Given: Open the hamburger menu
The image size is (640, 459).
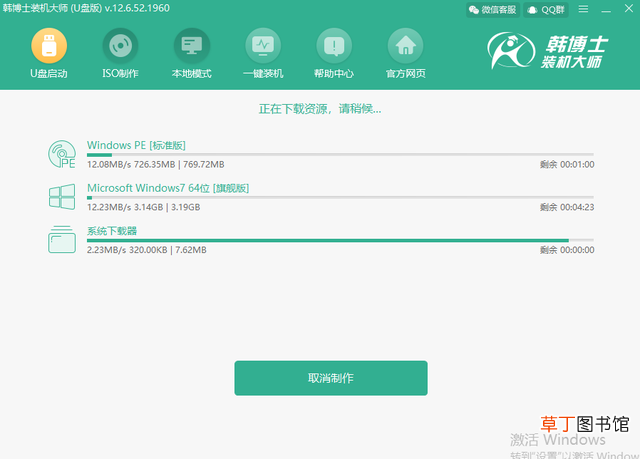Looking at the screenshot, I should 583,9.
